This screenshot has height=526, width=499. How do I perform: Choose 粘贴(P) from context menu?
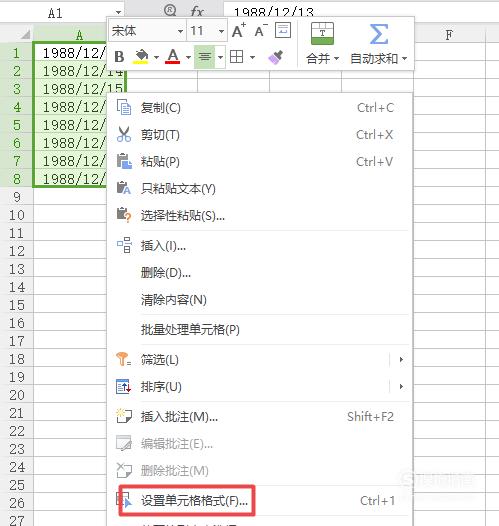pyautogui.click(x=260, y=162)
